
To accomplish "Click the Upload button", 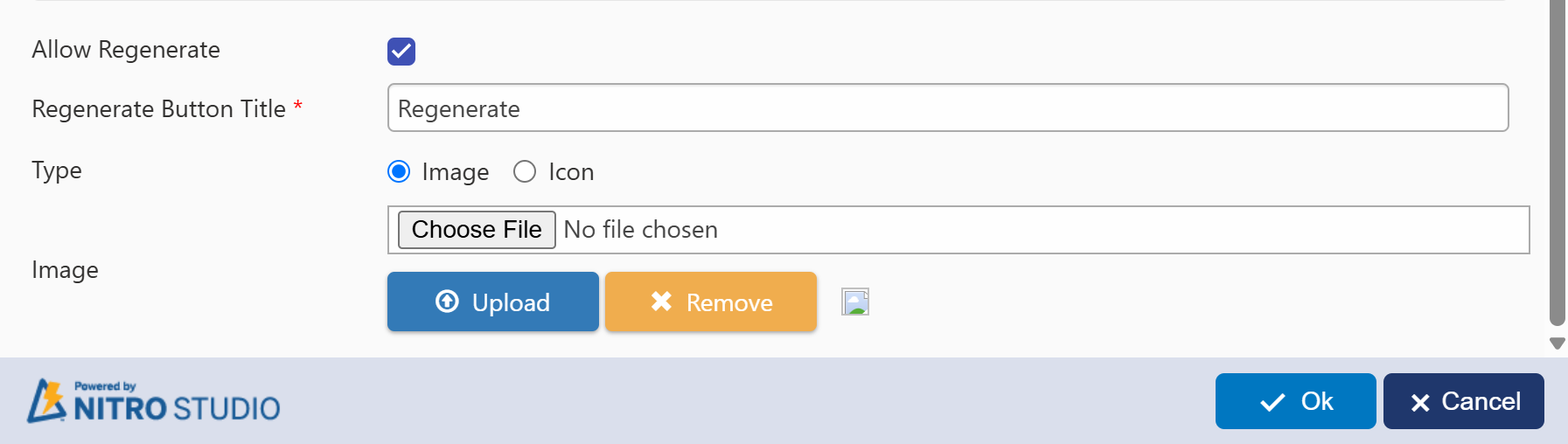I will [492, 302].
